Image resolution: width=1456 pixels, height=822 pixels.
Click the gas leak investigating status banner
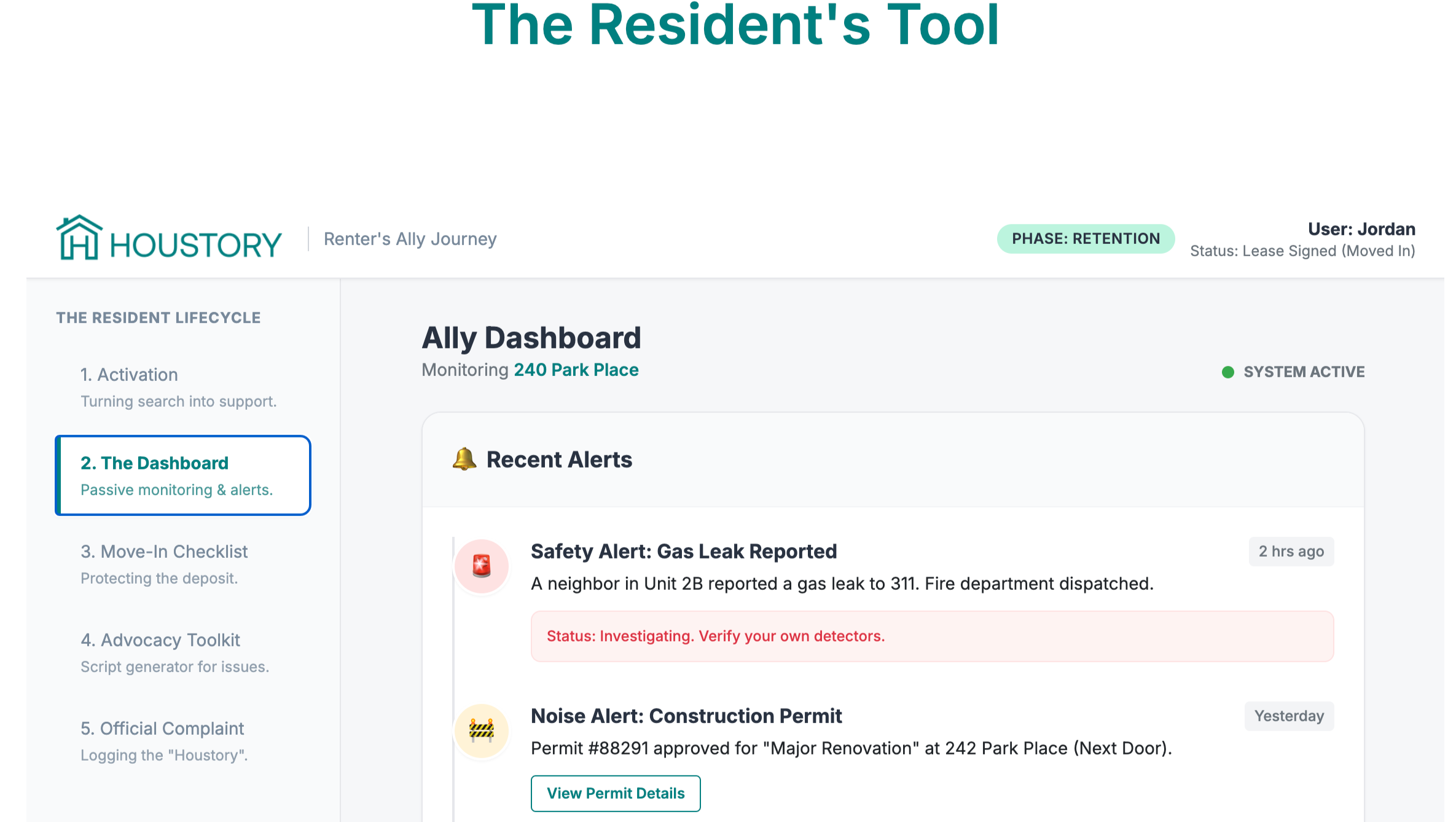pos(931,636)
